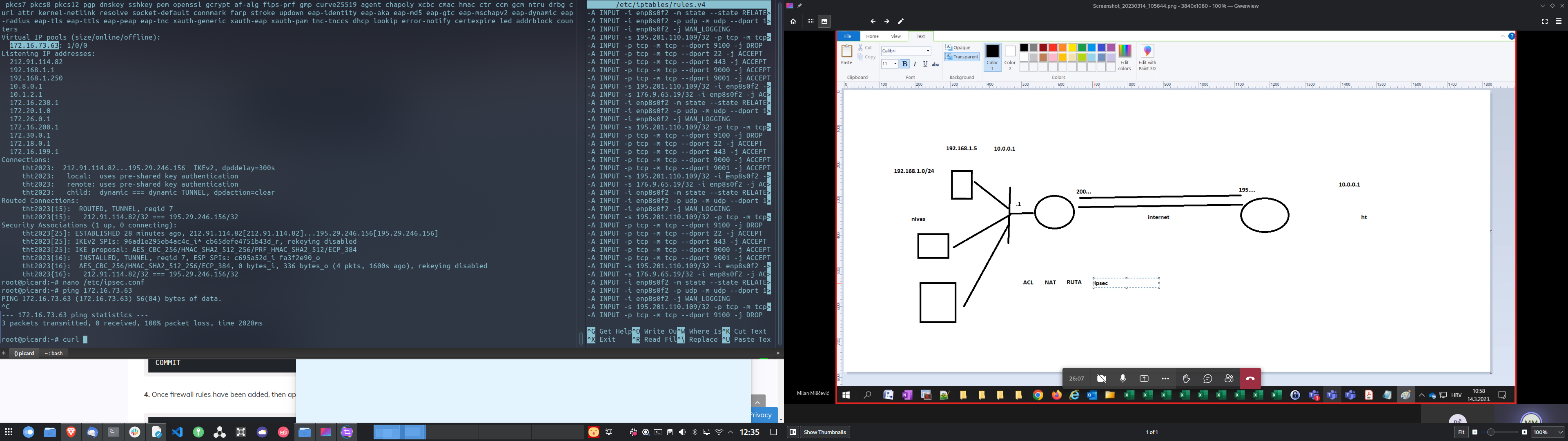Image resolution: width=1568 pixels, height=441 pixels.
Task: Click zoom out minus icon
Action: click(x=1475, y=432)
